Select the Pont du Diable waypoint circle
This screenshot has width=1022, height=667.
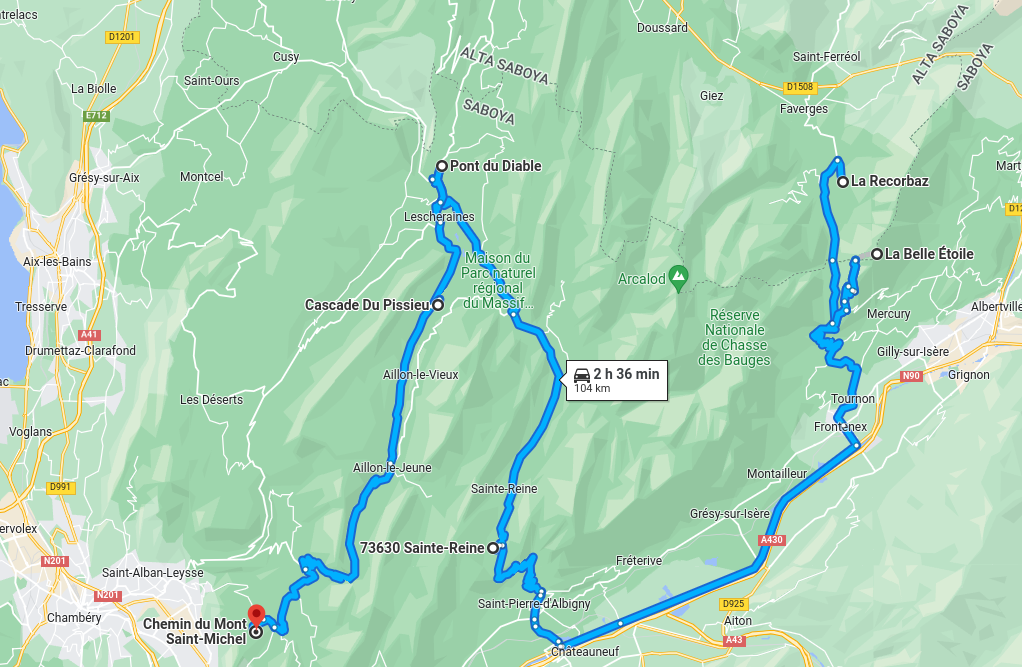click(x=441, y=166)
